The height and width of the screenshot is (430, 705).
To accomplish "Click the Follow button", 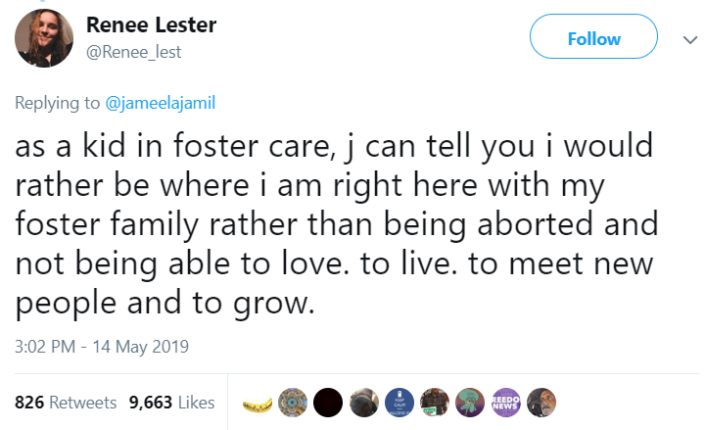I will pyautogui.click(x=593, y=39).
